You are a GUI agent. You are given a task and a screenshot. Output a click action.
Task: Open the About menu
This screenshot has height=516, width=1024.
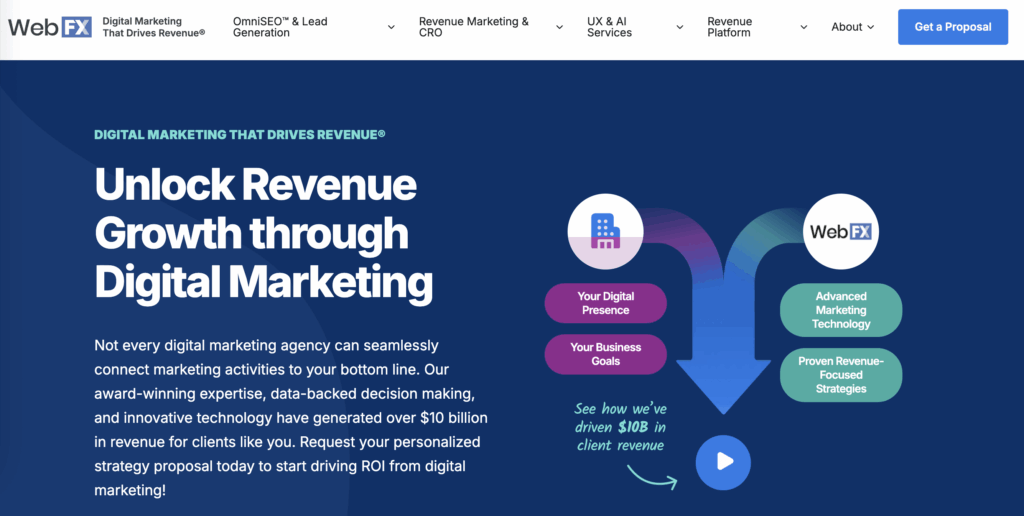(846, 27)
